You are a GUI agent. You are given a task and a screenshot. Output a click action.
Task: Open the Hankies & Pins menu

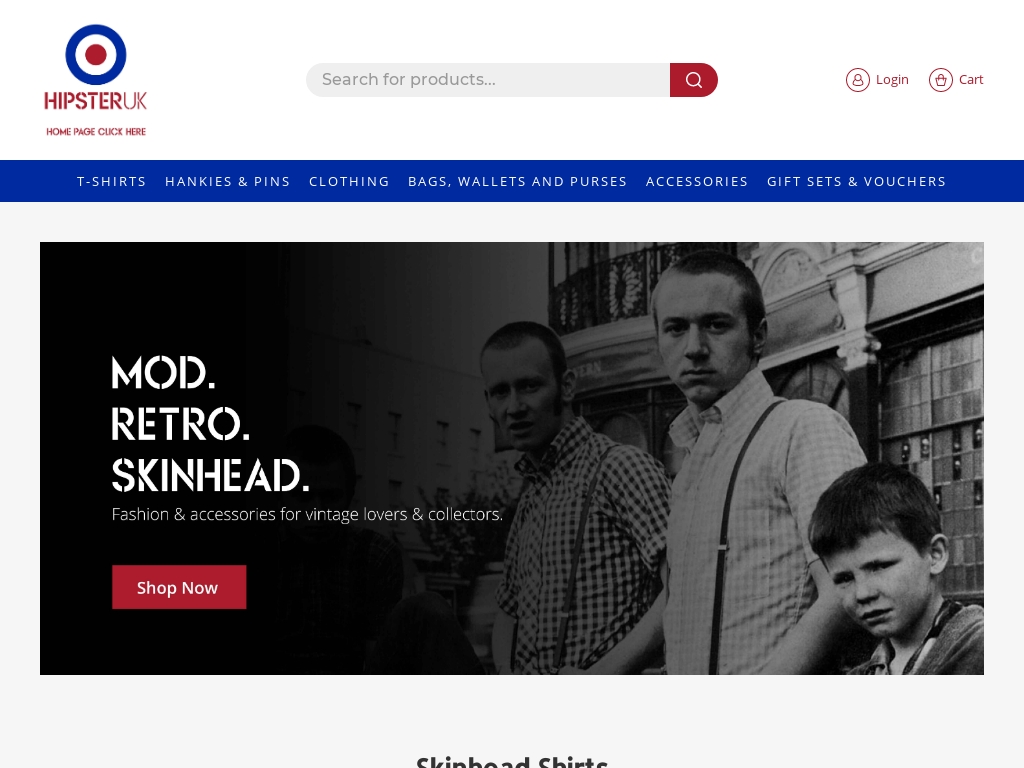click(227, 182)
